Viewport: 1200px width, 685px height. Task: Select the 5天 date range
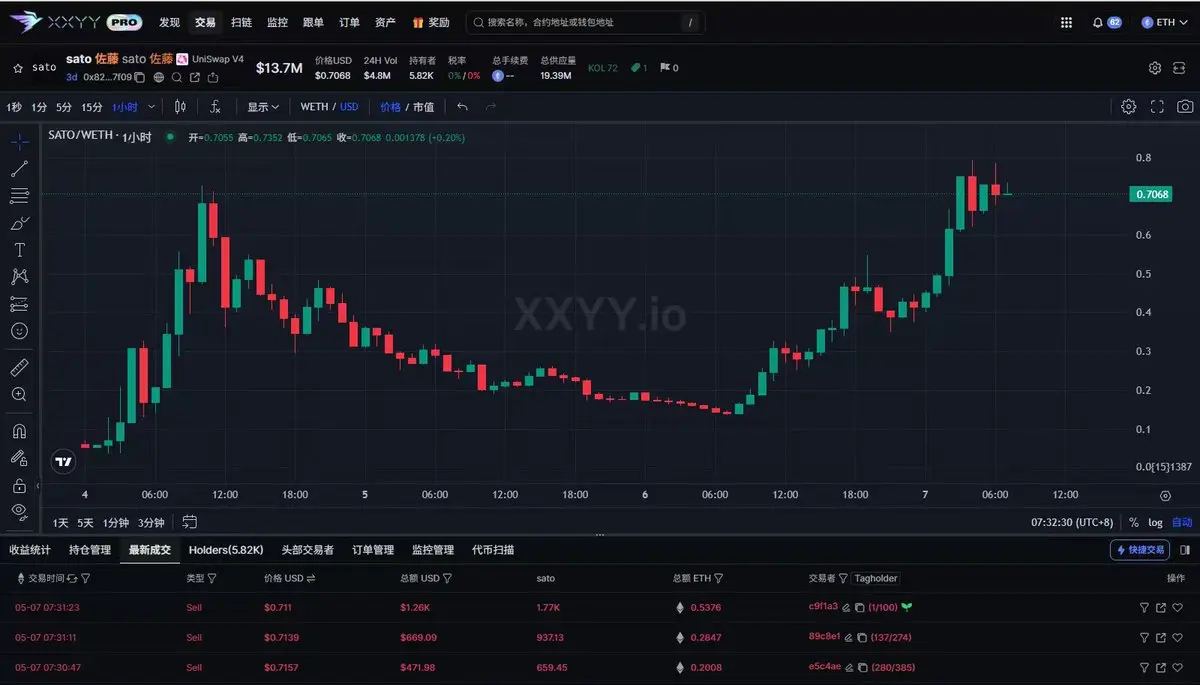86,522
